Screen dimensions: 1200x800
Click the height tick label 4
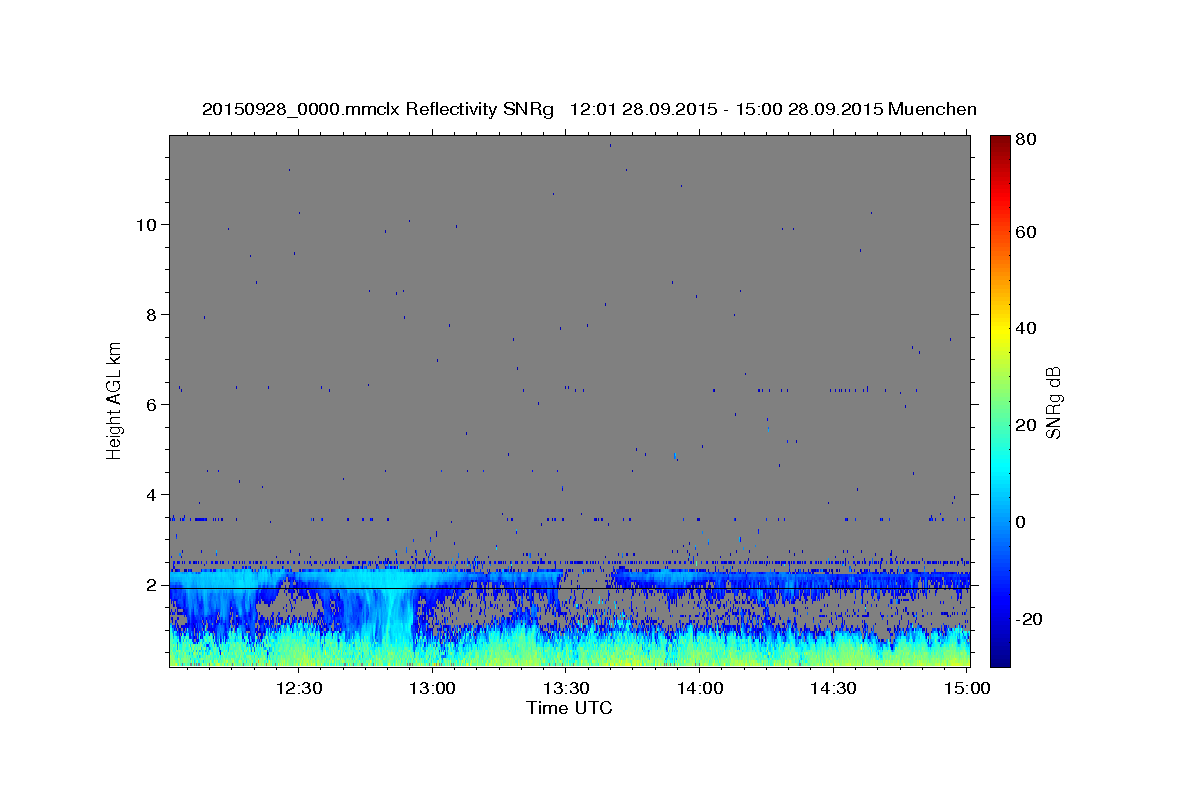(152, 494)
